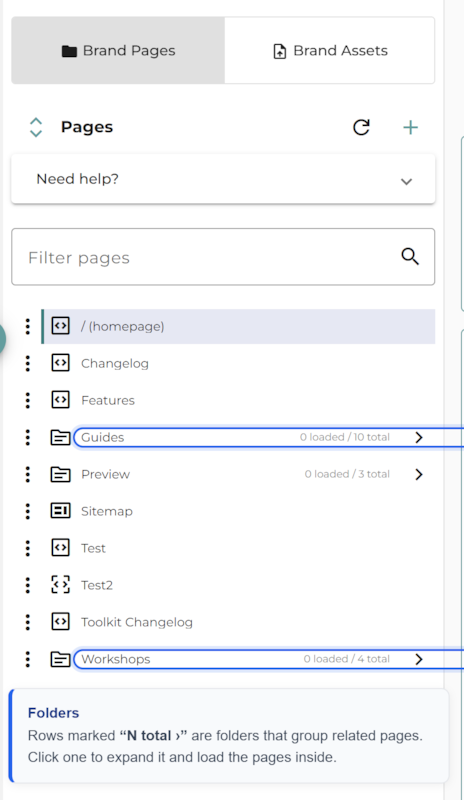Click the Test page code icon
The image size is (464, 800).
(x=60, y=548)
